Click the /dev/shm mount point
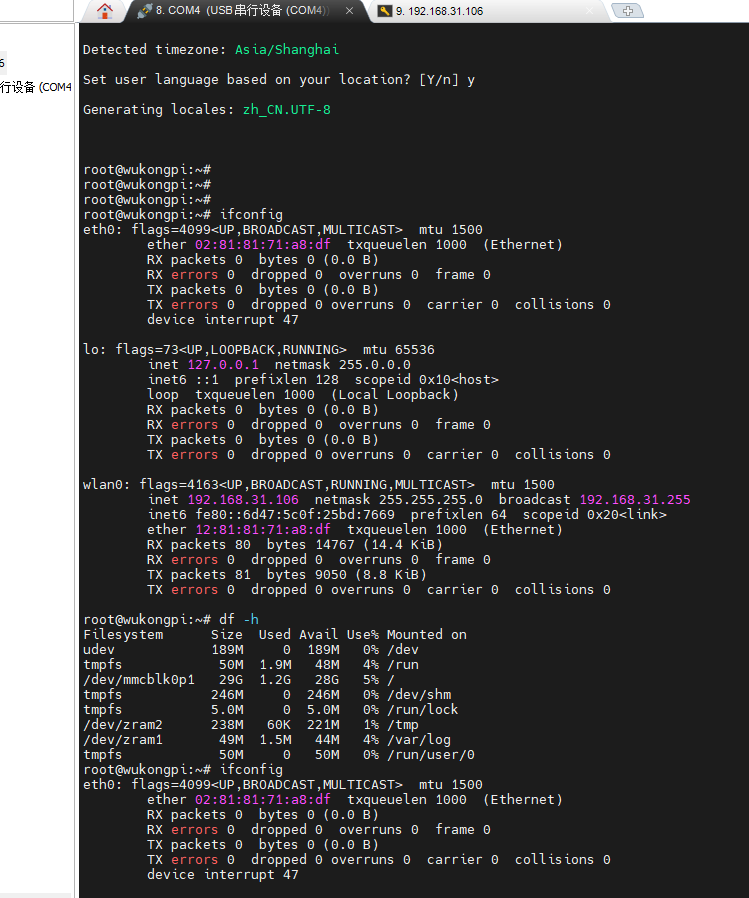Image resolution: width=749 pixels, height=898 pixels. click(x=419, y=695)
